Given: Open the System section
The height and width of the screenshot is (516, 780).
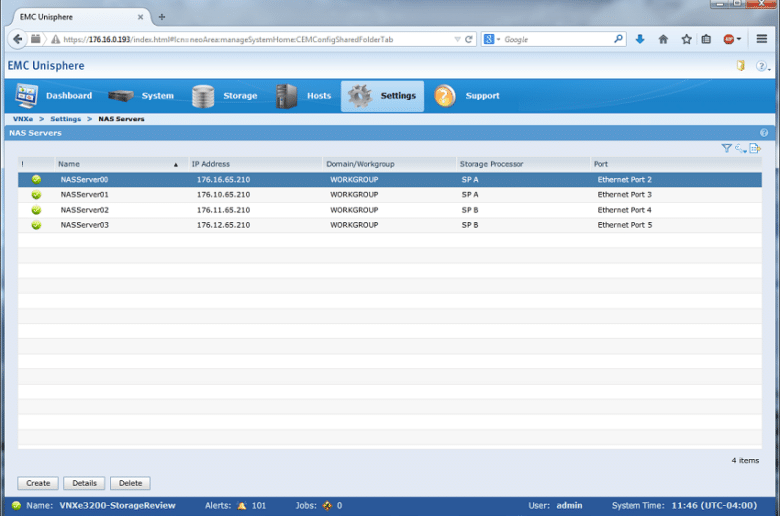Looking at the screenshot, I should 141,96.
